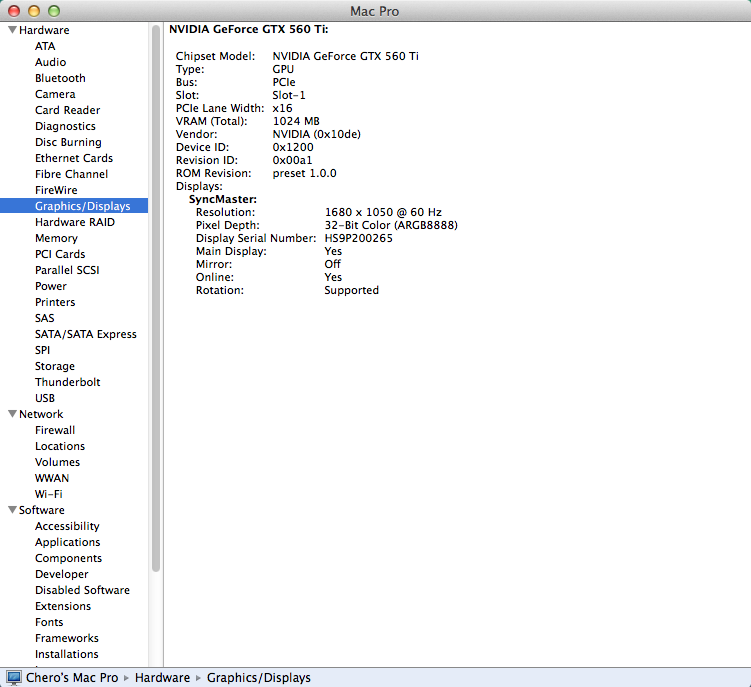Open Applications under Software
The width and height of the screenshot is (751, 687).
[x=68, y=542]
